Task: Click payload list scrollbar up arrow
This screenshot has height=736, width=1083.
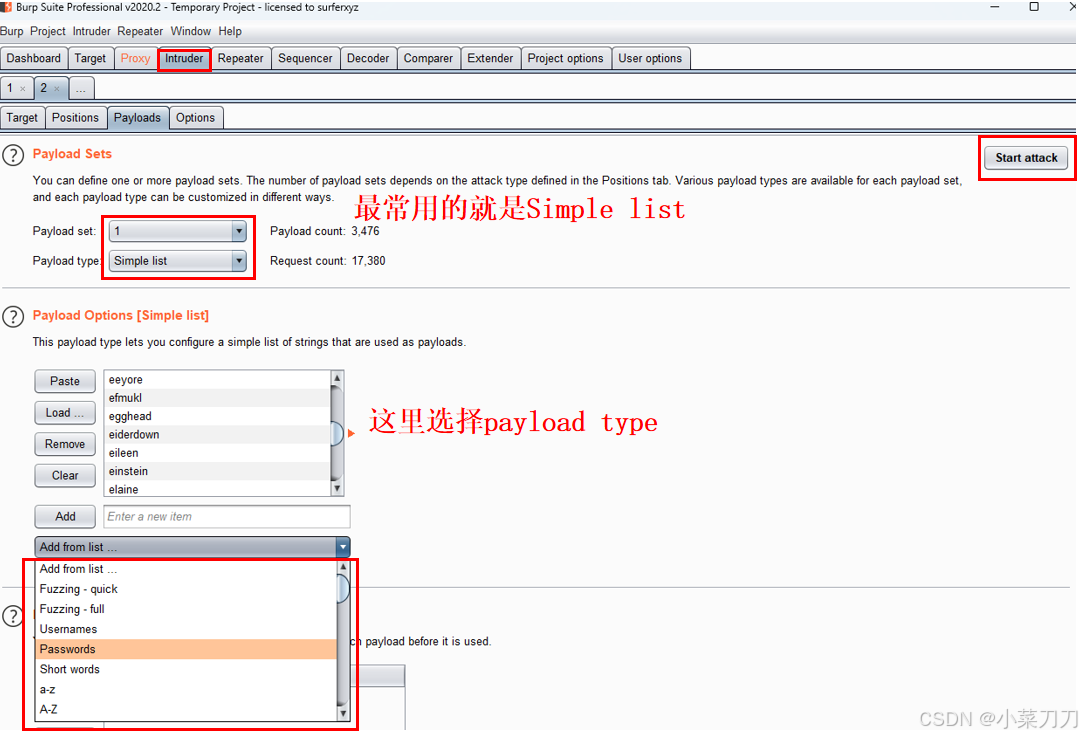Action: point(337,378)
